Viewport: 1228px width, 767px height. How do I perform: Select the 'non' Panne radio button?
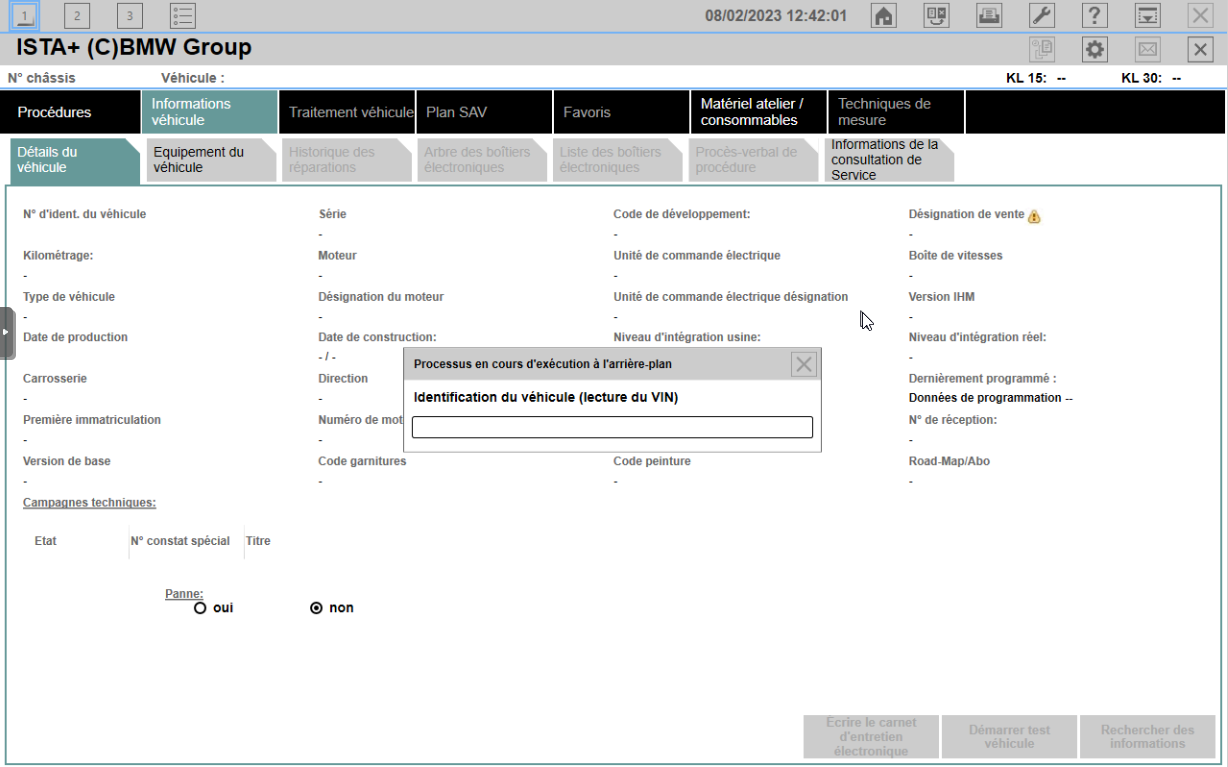tap(316, 608)
